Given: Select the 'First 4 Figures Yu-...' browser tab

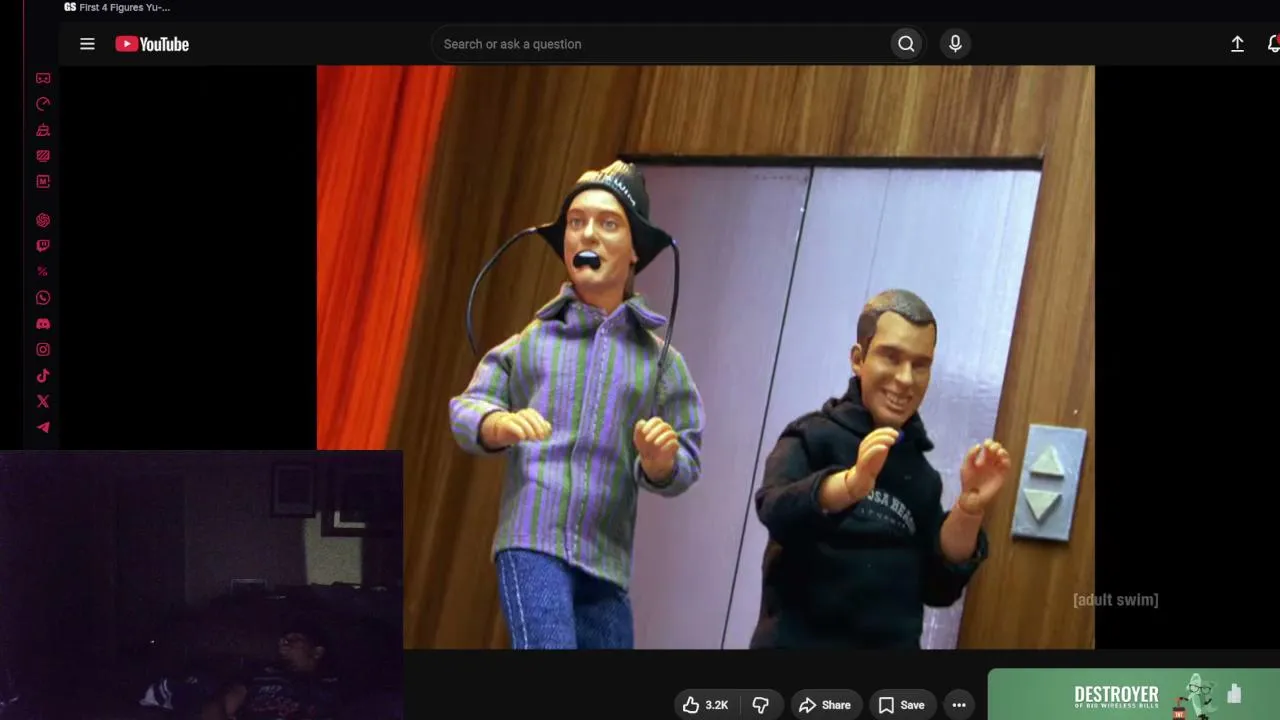Looking at the screenshot, I should click(118, 8).
